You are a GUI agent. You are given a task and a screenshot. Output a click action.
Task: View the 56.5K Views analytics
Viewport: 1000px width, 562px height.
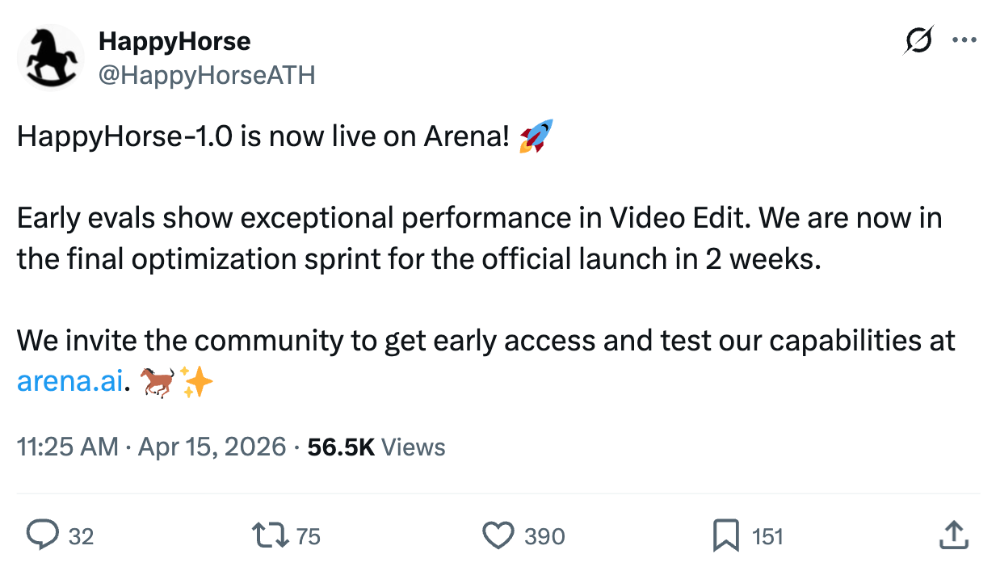376,447
